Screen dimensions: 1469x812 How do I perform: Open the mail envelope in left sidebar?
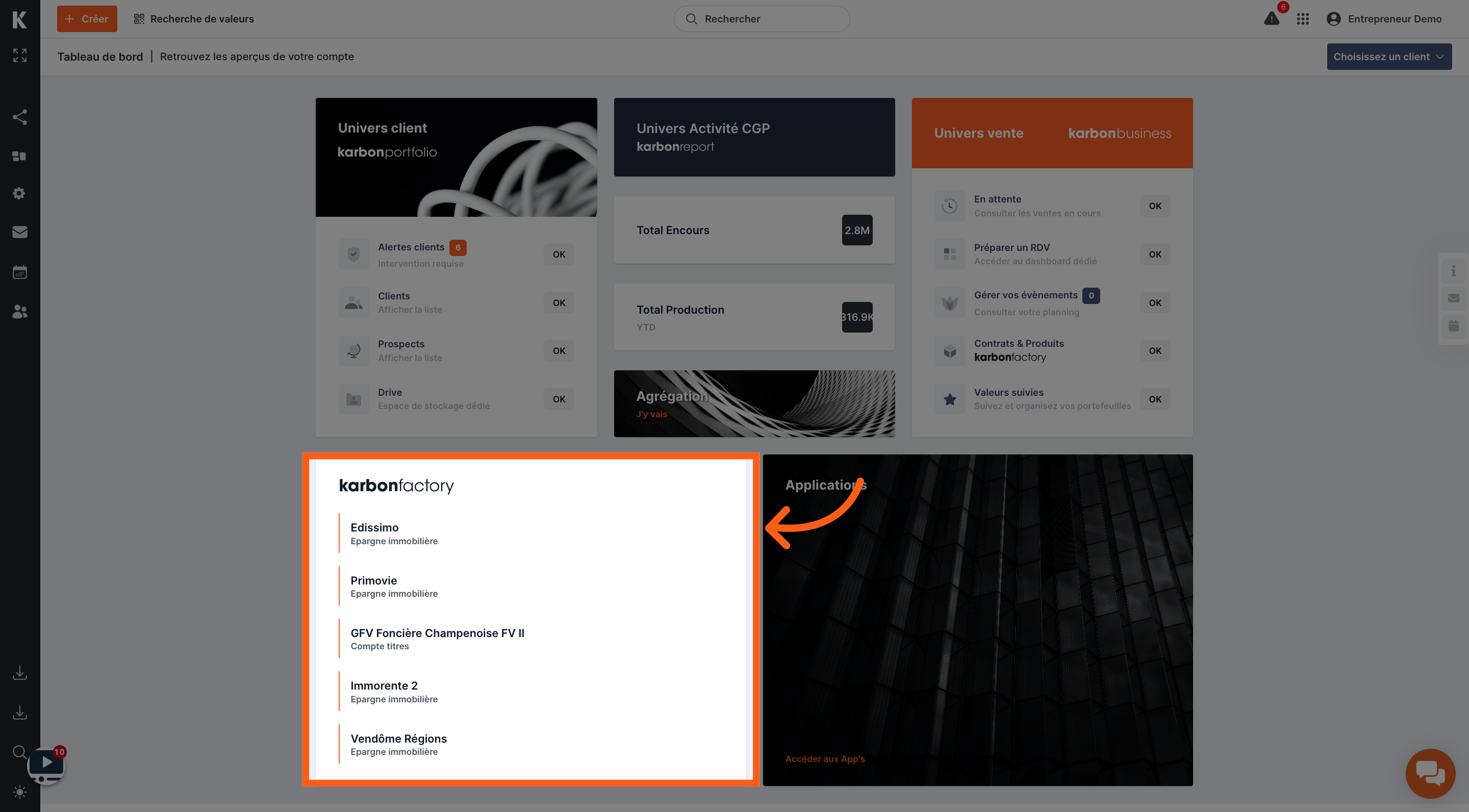(19, 232)
